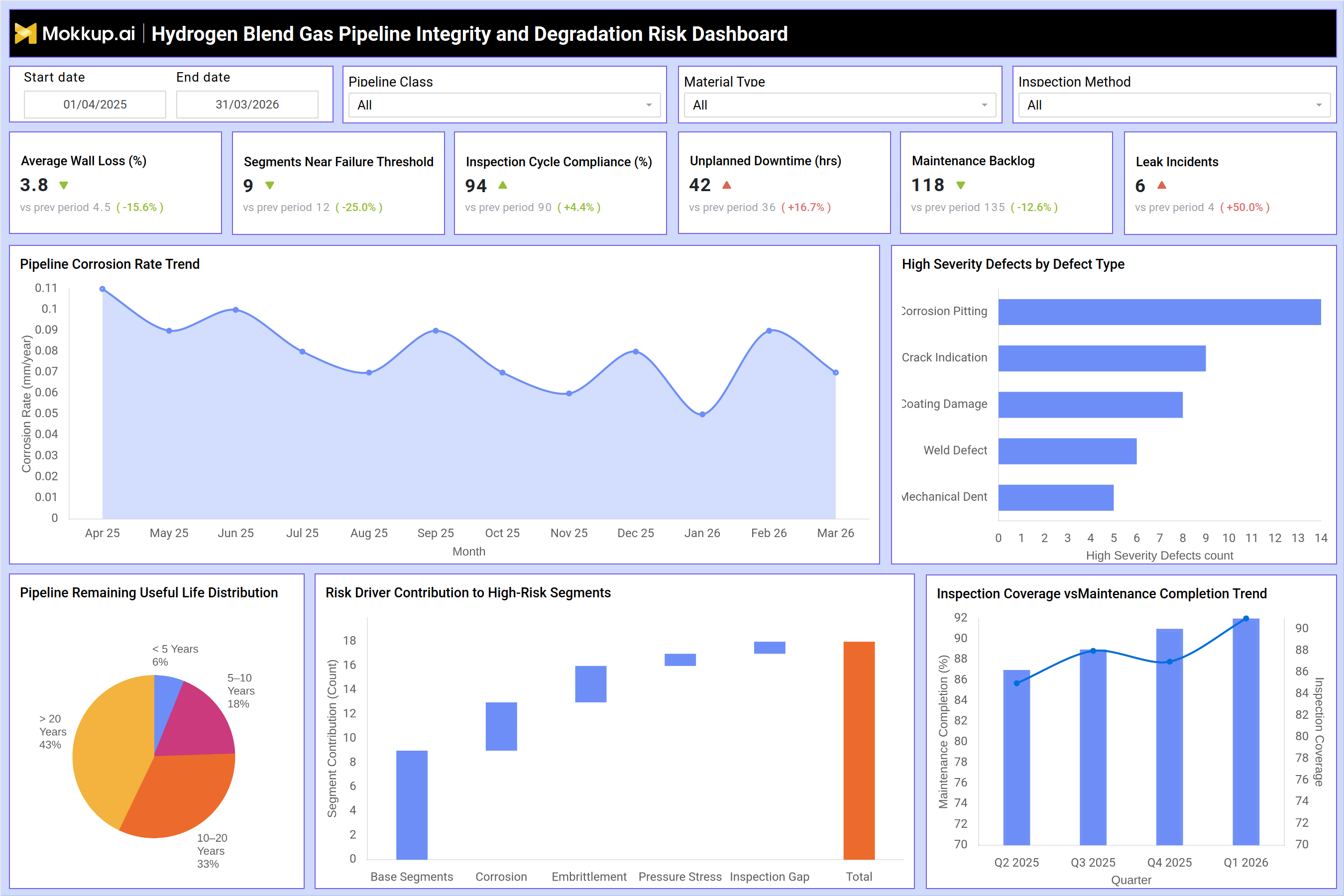Click the Risk Driver Contribution chart title
Image resolution: width=1344 pixels, height=896 pixels.
[468, 592]
